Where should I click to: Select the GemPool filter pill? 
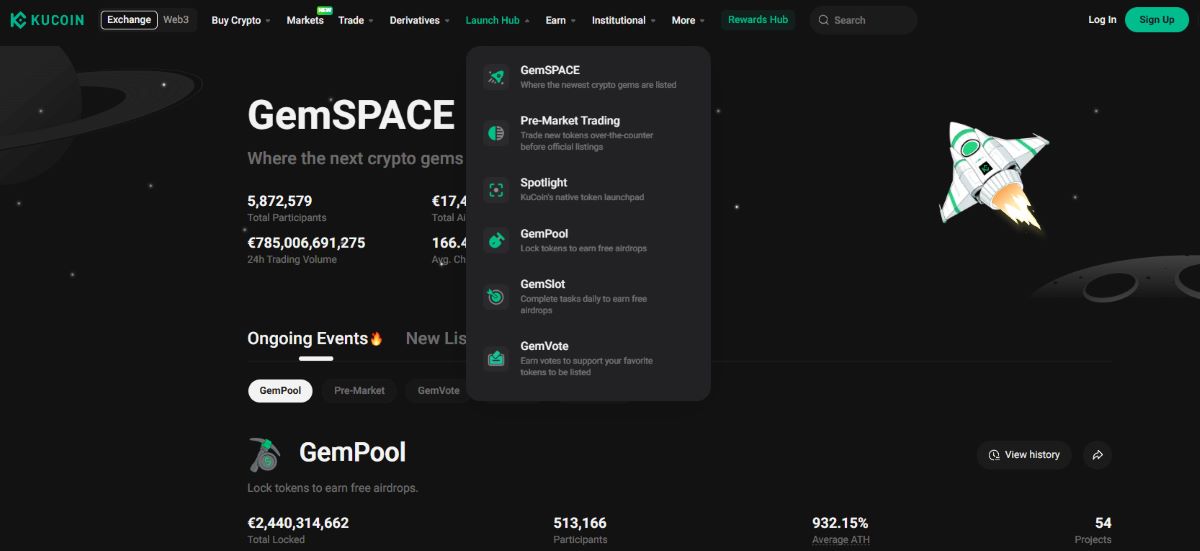(280, 390)
